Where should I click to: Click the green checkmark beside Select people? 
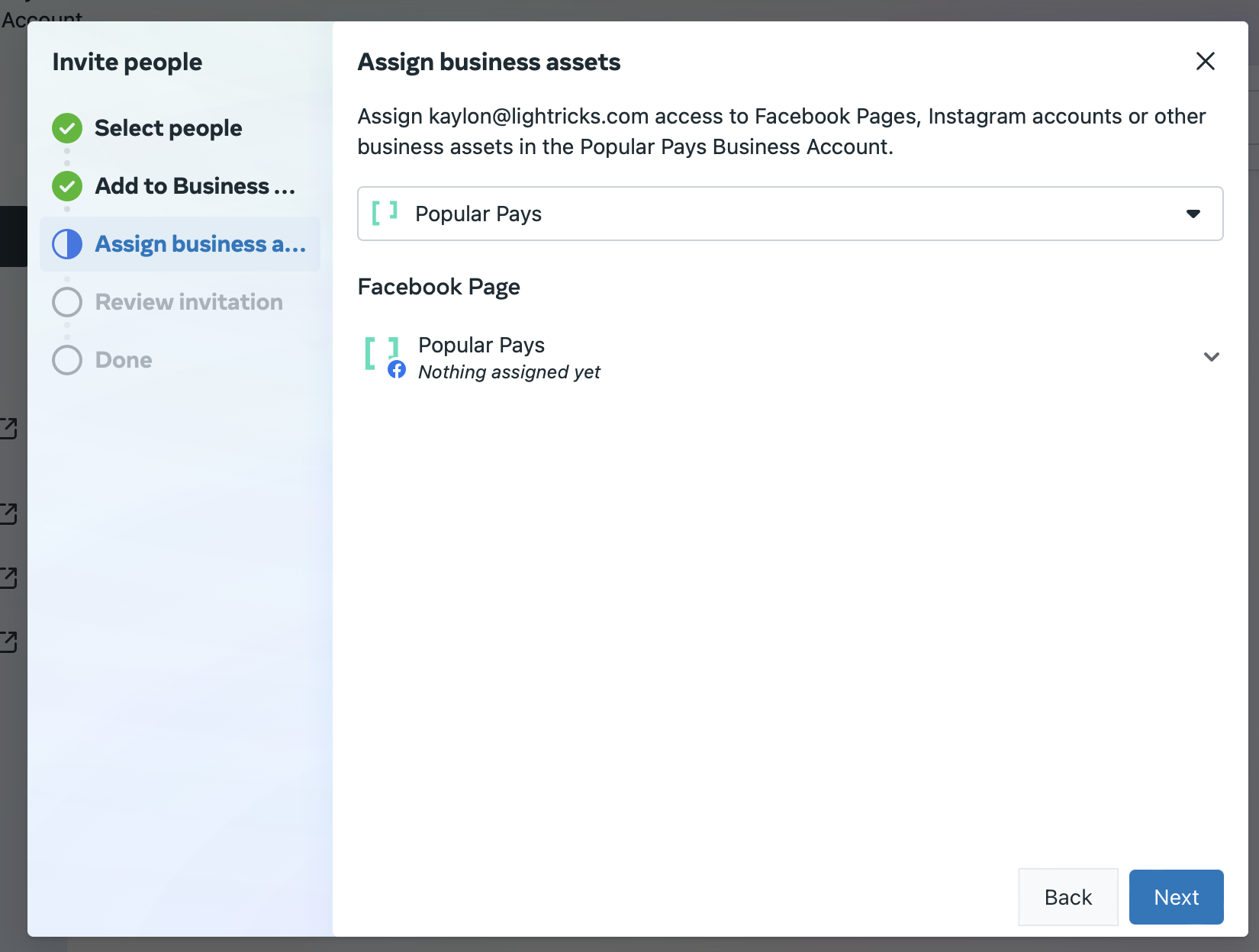coord(67,128)
